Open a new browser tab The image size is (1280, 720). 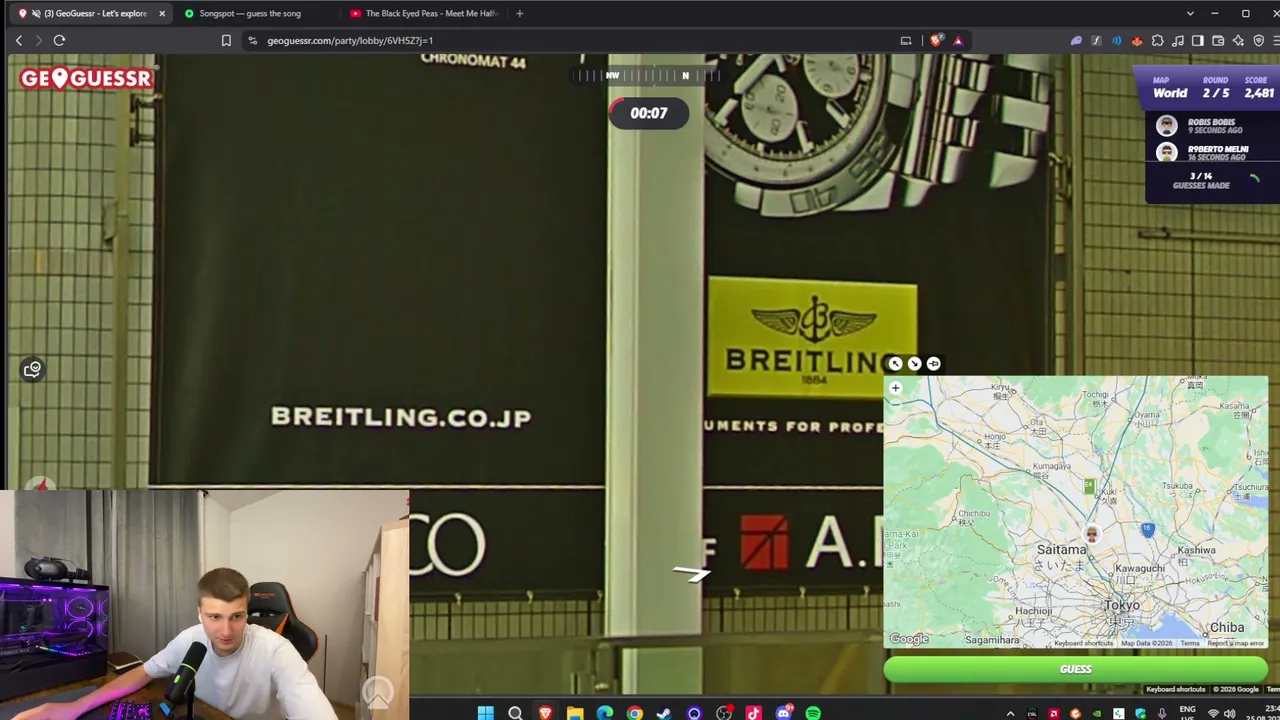tap(519, 13)
